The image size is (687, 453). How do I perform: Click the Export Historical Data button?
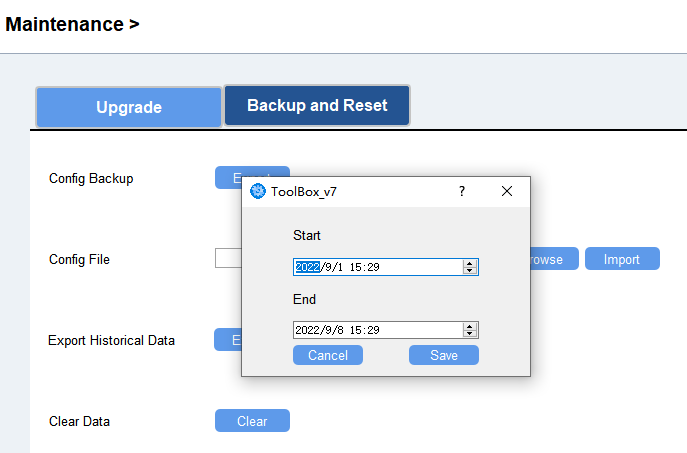point(227,340)
